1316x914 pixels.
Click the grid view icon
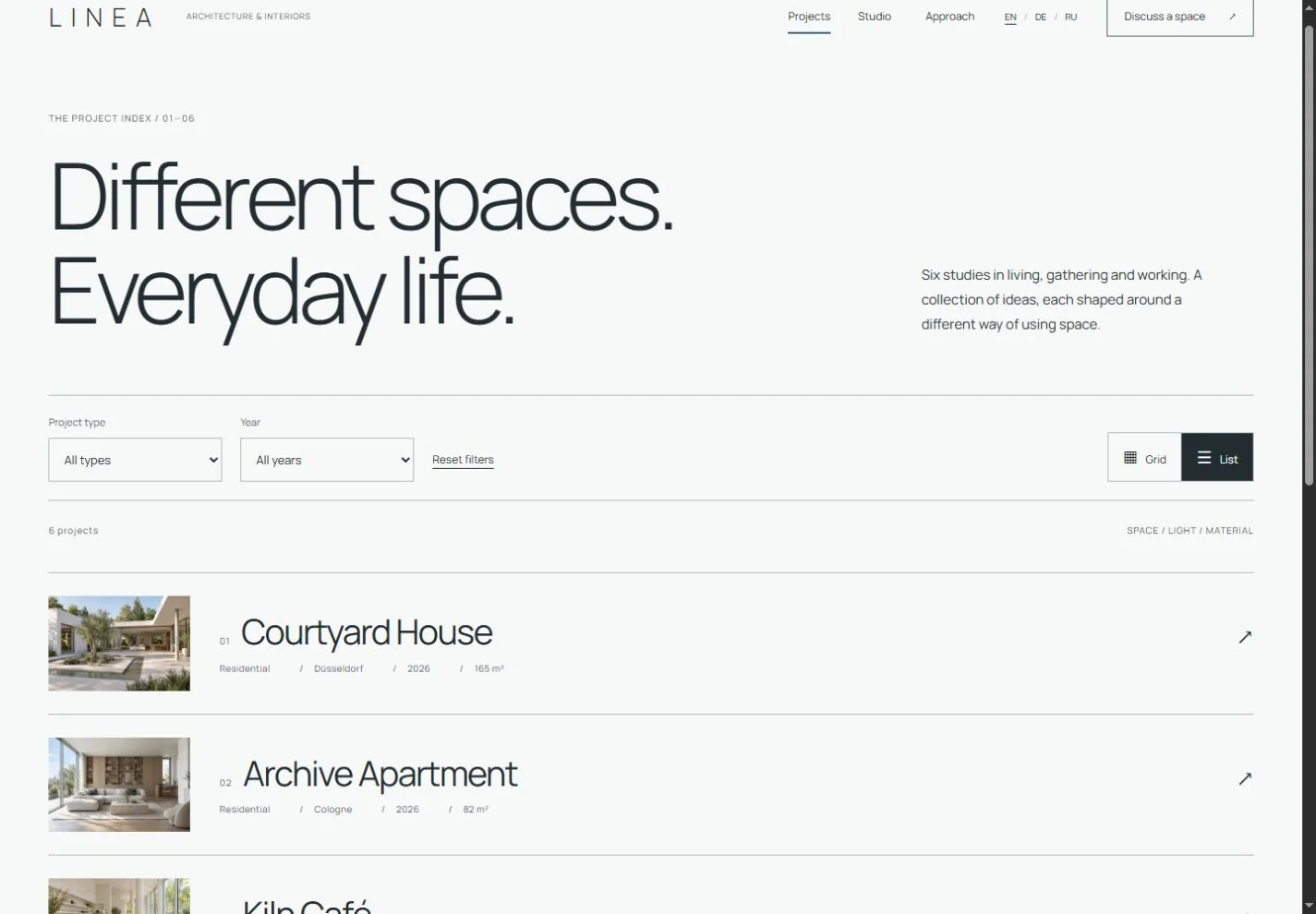click(1130, 458)
